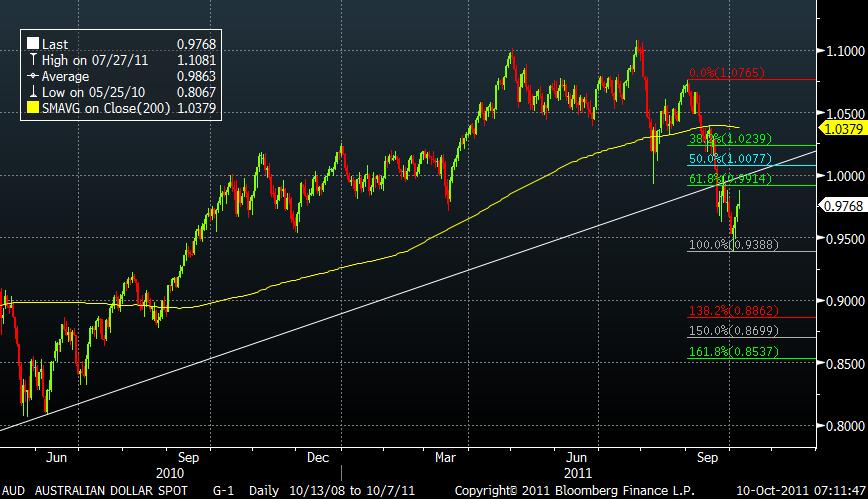This screenshot has width=868, height=499.
Task: Select the 1.0379 SMAVG legend value
Action: coord(197,108)
